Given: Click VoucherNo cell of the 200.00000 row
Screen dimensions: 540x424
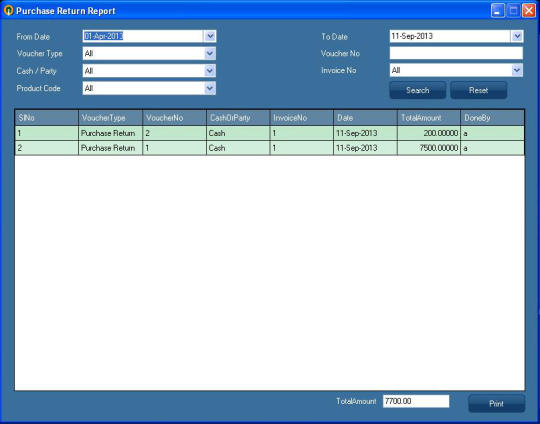Looking at the screenshot, I should tap(174, 133).
